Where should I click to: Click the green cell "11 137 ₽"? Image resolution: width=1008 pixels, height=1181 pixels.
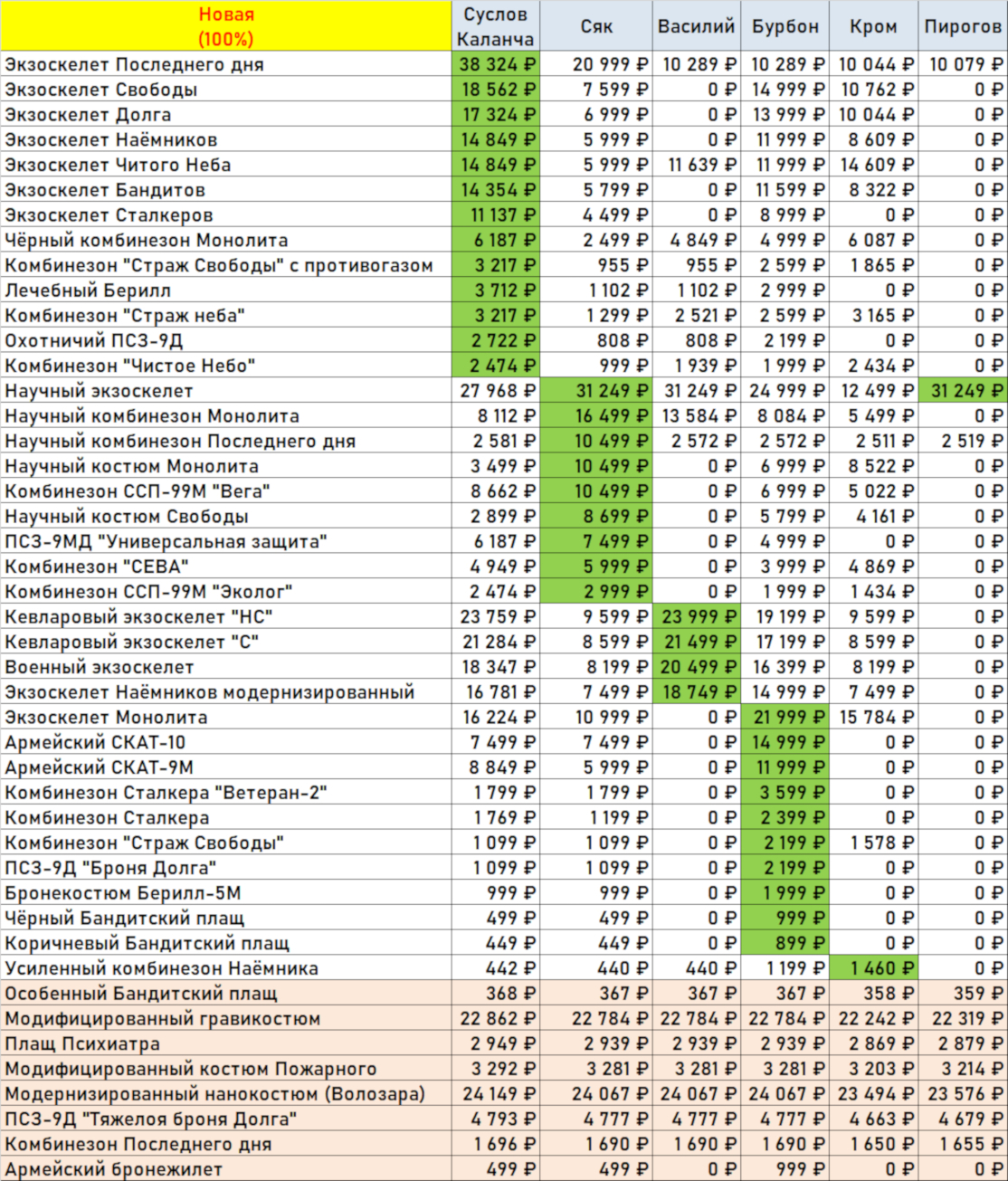pyautogui.click(x=496, y=215)
